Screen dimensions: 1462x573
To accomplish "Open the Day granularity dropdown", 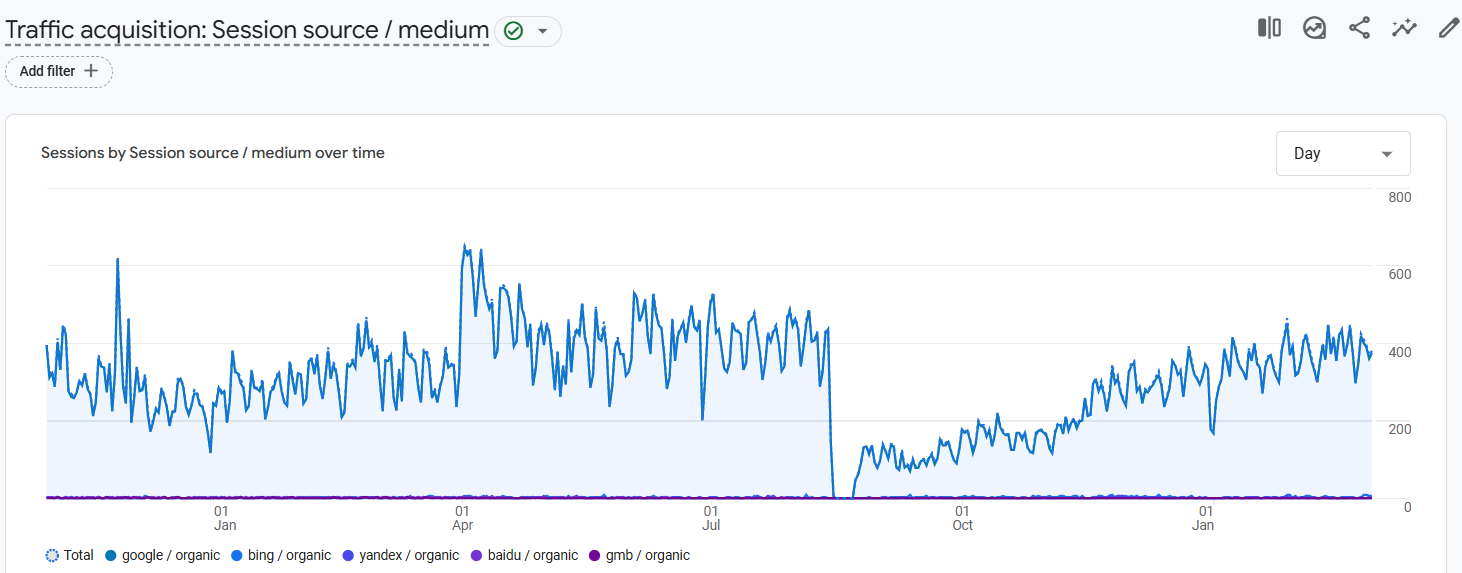I will (1343, 153).
